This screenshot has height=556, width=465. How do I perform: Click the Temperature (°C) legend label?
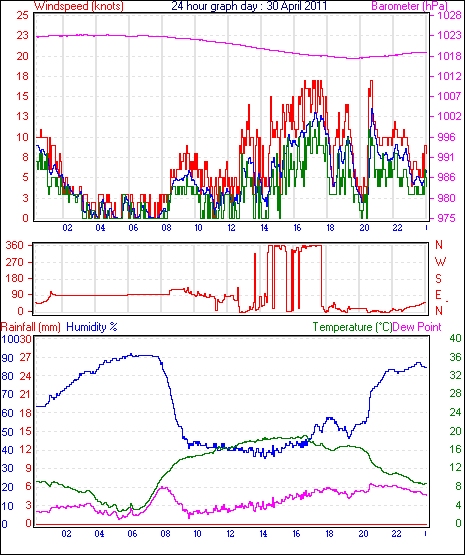(x=352, y=327)
